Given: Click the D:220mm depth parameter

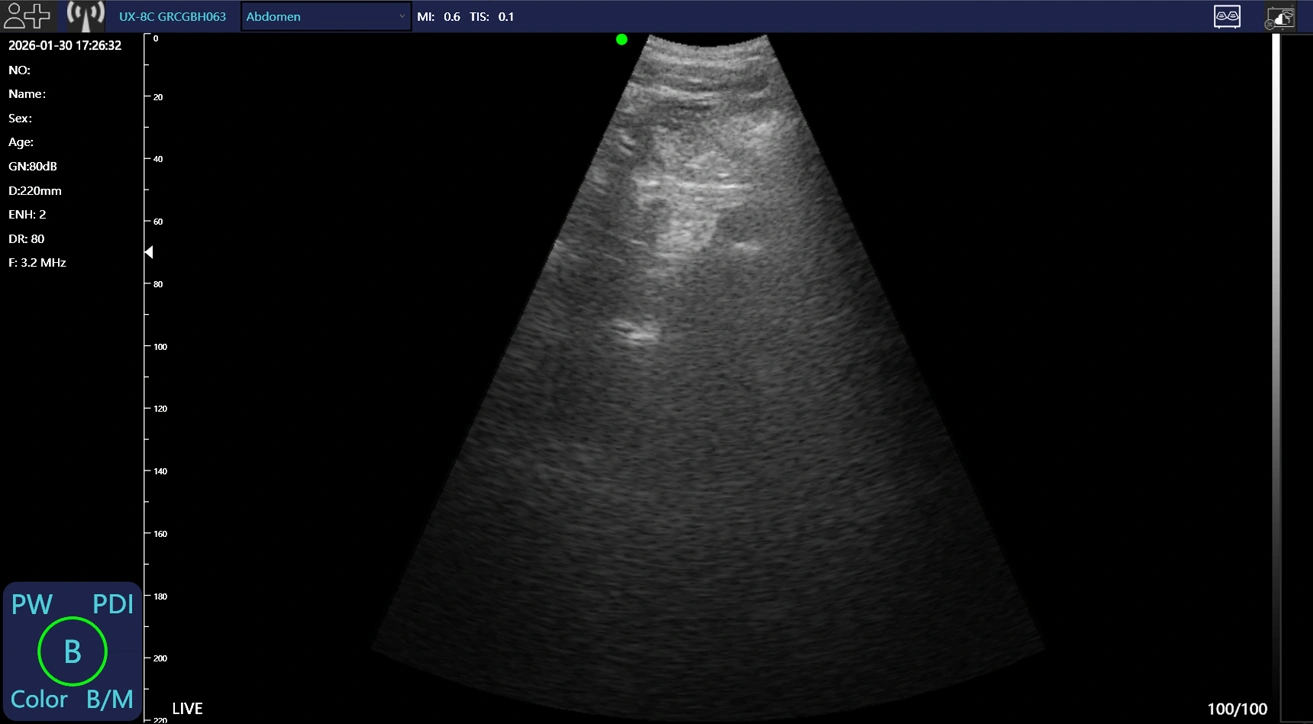Looking at the screenshot, I should pyautogui.click(x=35, y=190).
